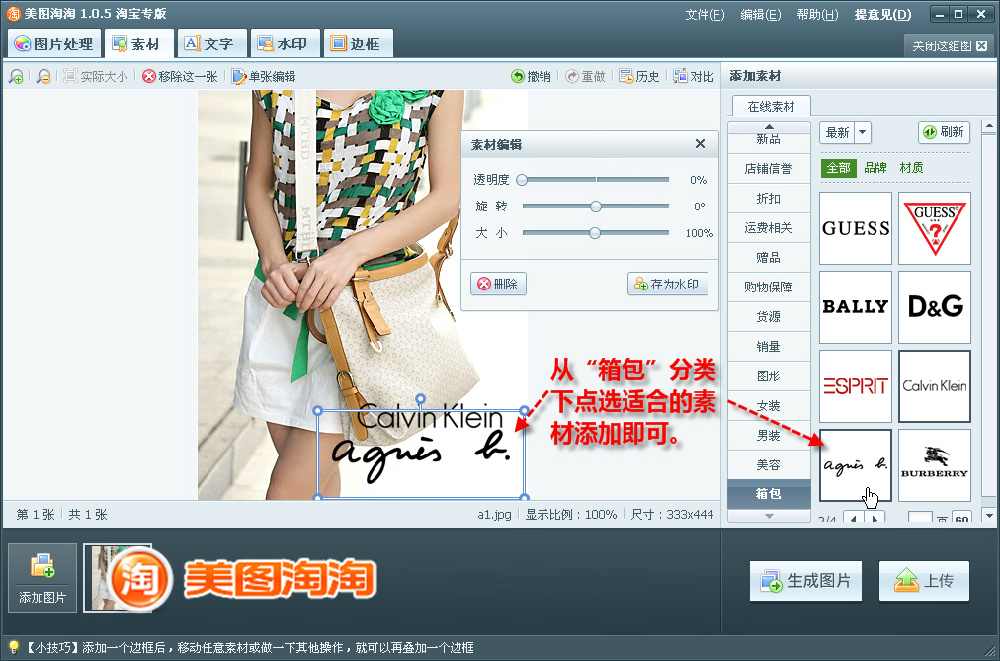Image resolution: width=1000 pixels, height=661 pixels.
Task: Add the D&G logo material
Action: coord(934,308)
